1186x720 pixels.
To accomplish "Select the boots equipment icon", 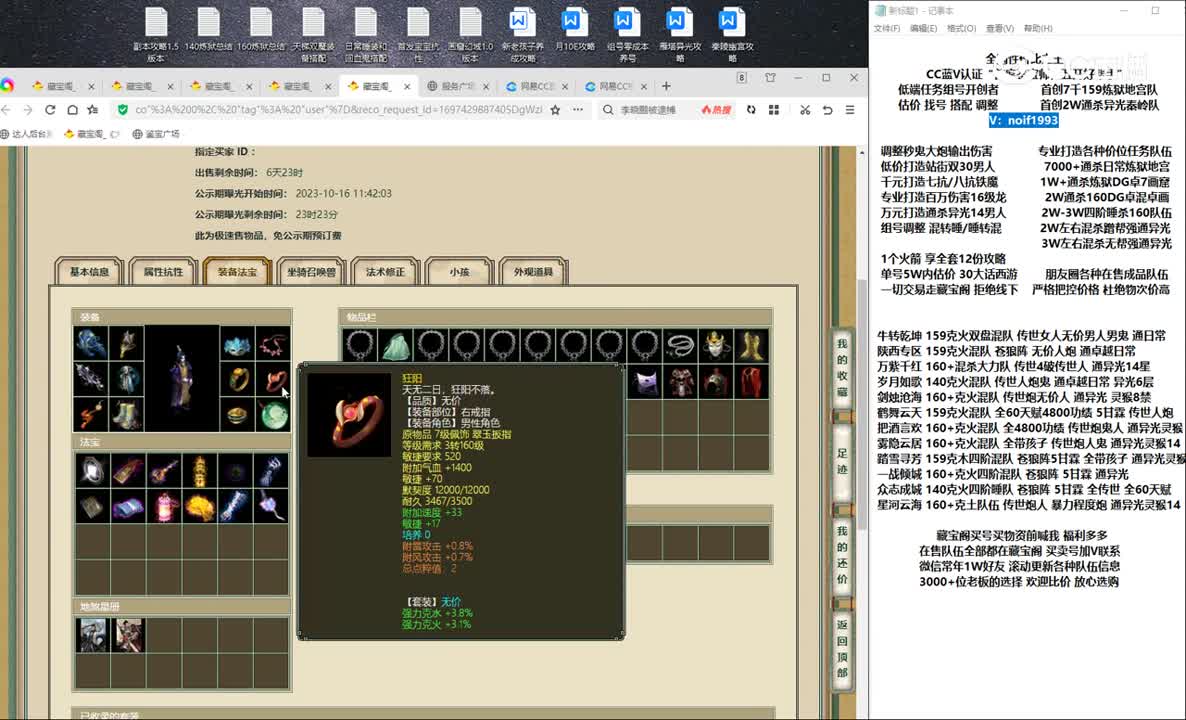I will pos(126,414).
